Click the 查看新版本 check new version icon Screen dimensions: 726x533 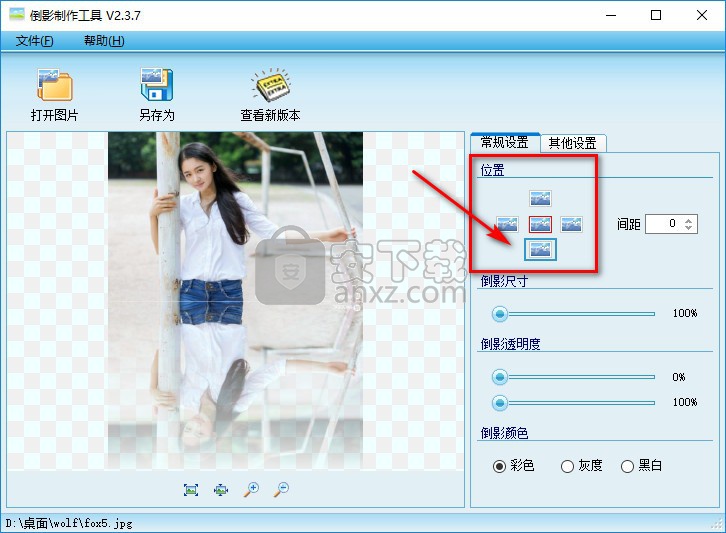(x=270, y=85)
